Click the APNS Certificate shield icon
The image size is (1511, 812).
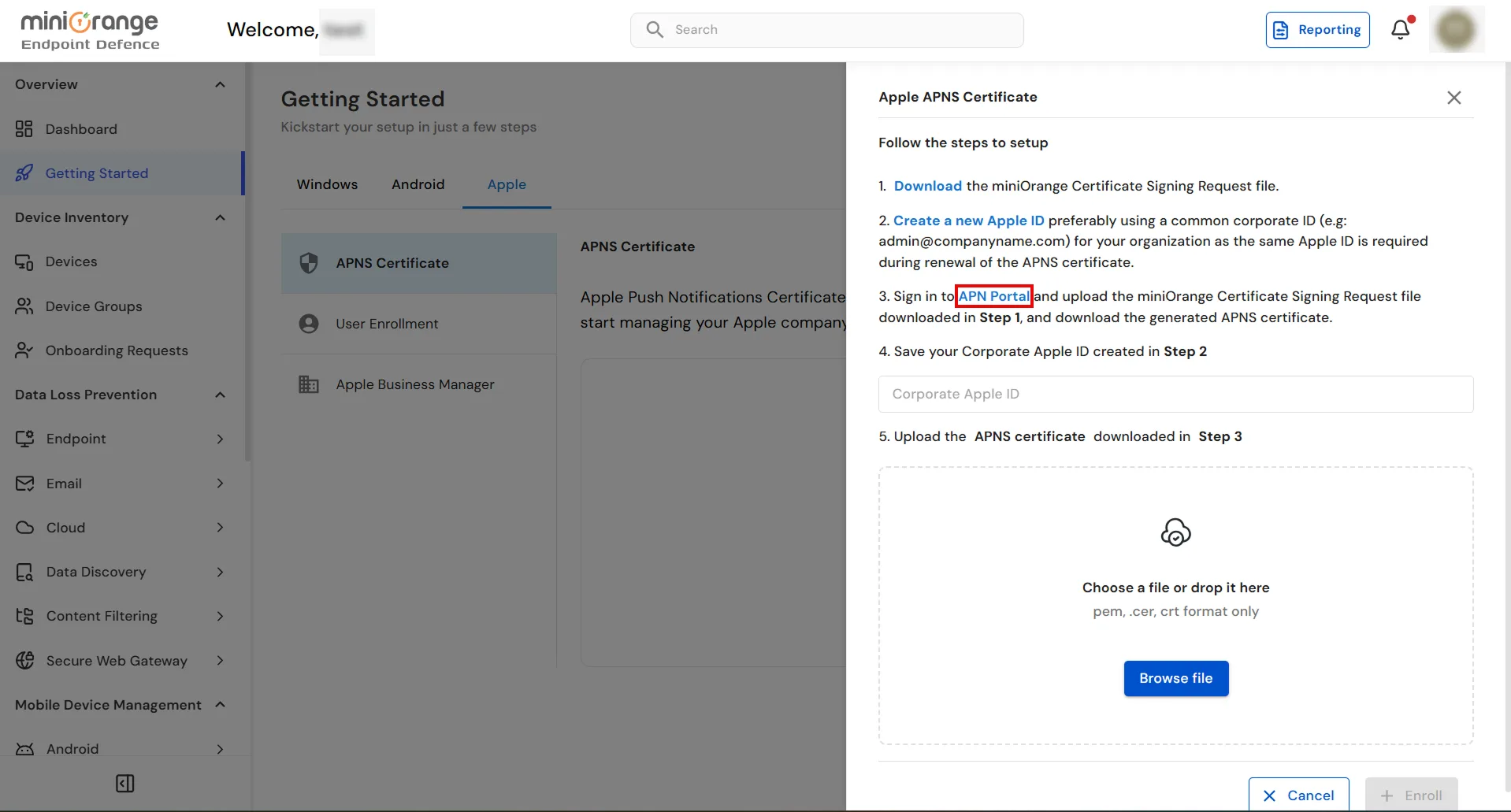309,262
